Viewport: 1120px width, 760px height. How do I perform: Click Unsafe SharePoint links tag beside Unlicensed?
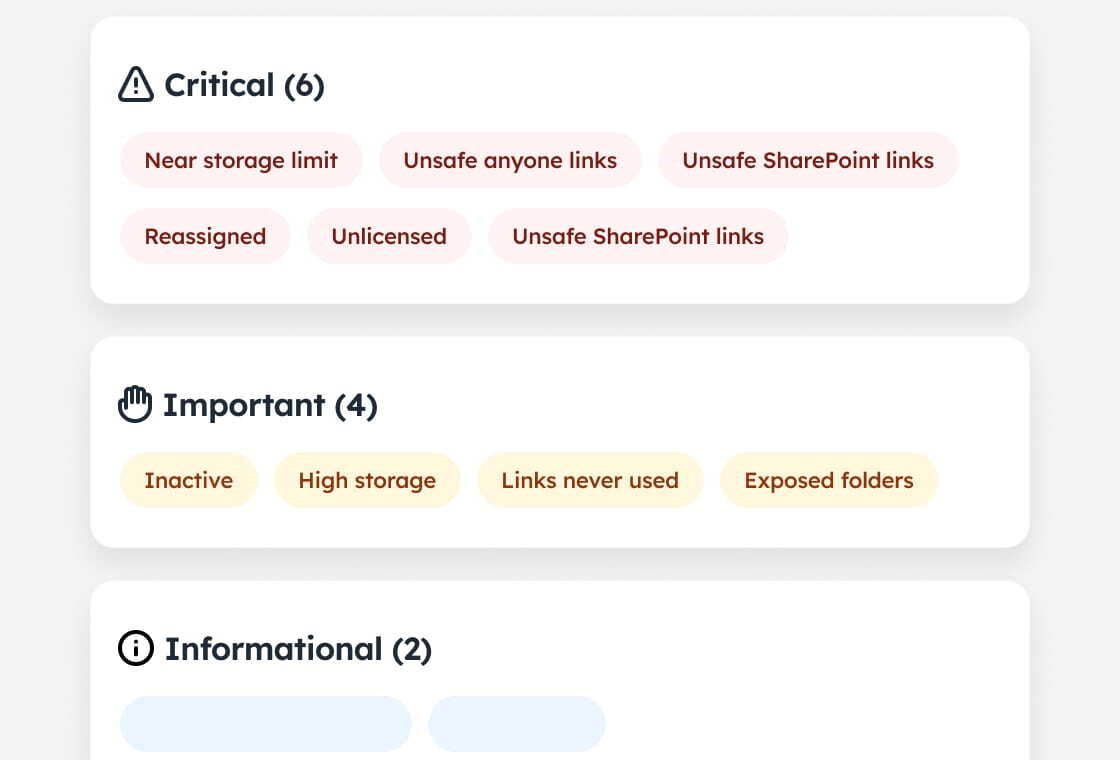638,236
